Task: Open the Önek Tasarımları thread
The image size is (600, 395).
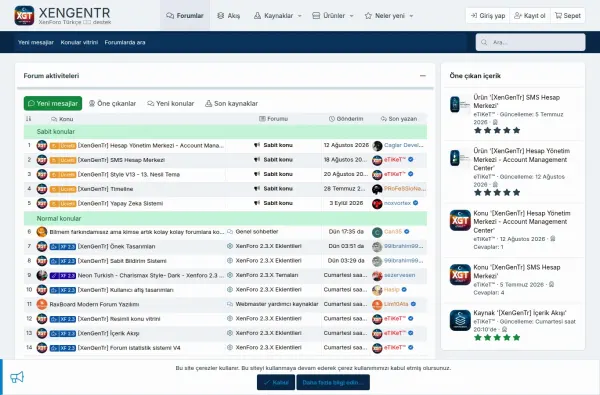Action: click(x=116, y=246)
